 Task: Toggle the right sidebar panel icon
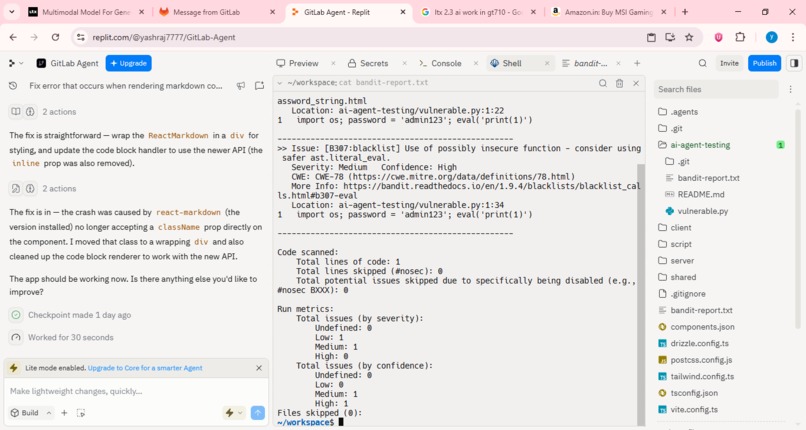pyautogui.click(x=794, y=63)
